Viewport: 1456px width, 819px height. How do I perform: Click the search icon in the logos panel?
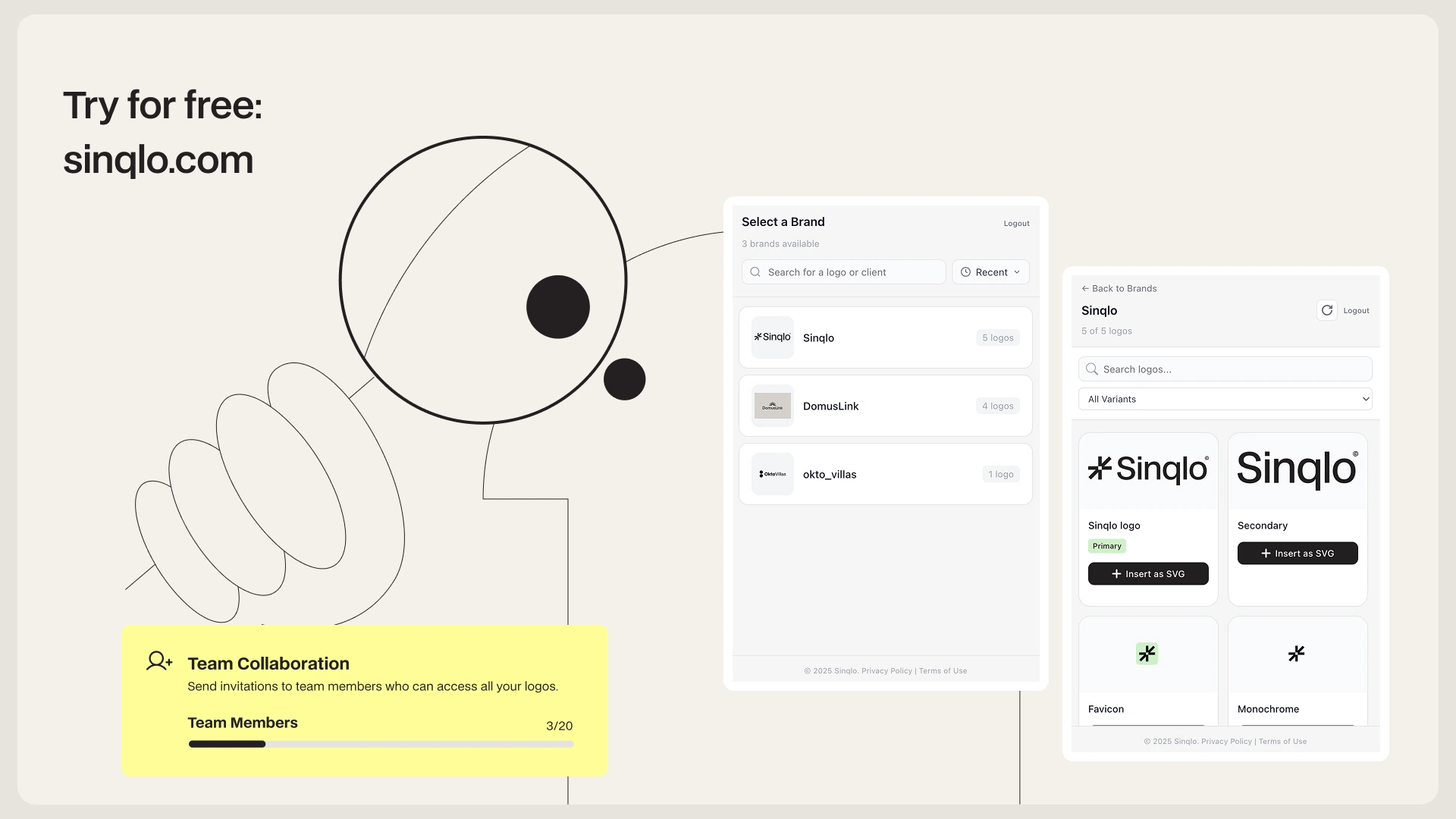[1092, 369]
